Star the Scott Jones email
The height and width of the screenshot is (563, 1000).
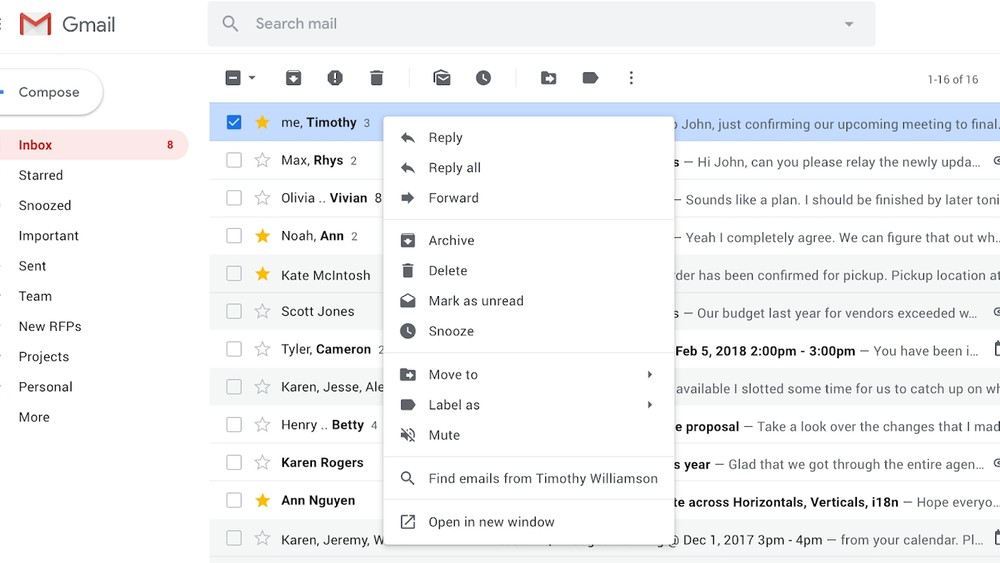click(262, 311)
